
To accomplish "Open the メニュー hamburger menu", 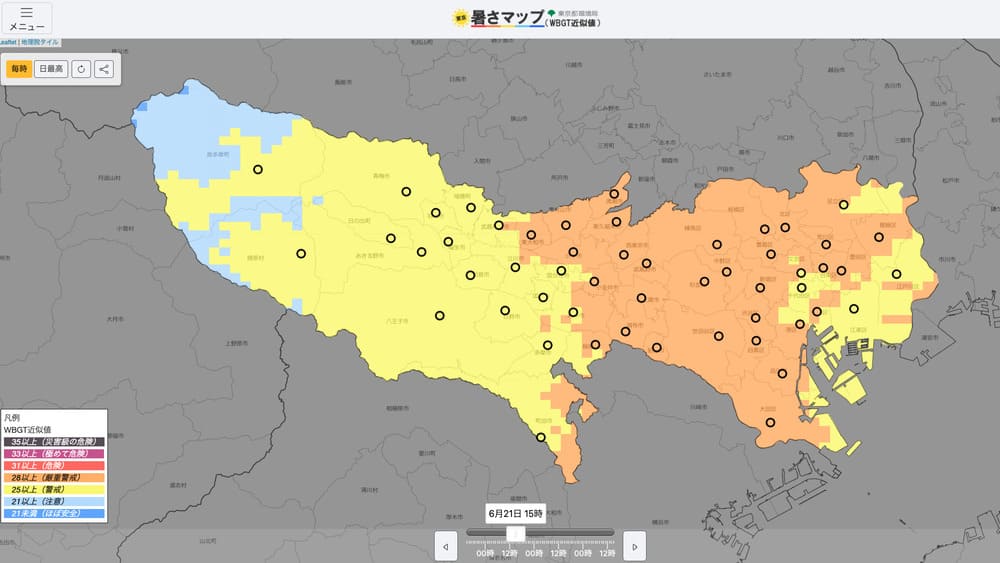I will pyautogui.click(x=26, y=19).
